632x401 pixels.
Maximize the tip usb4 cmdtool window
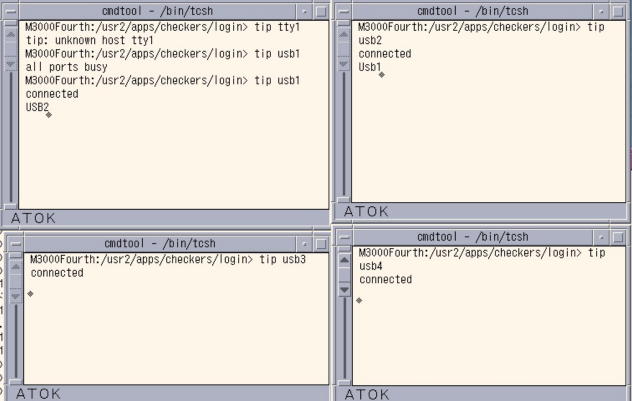618,238
